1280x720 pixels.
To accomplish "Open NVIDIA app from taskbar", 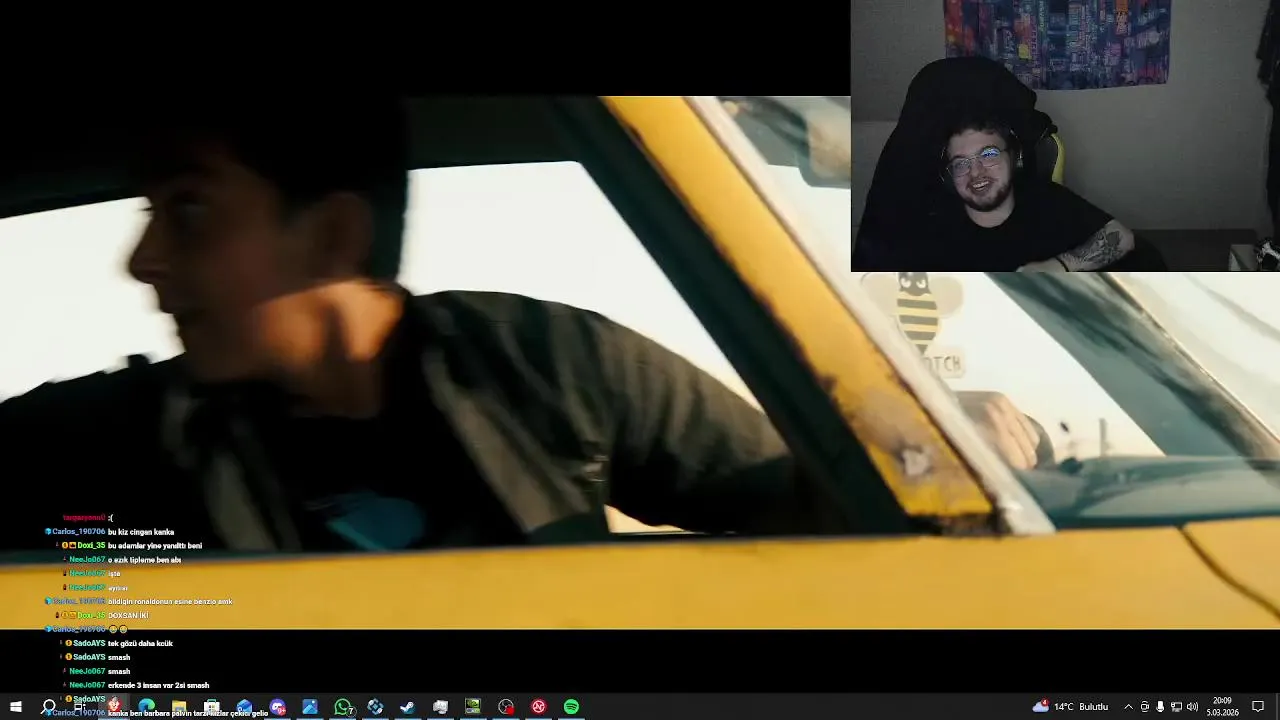I will [473, 707].
